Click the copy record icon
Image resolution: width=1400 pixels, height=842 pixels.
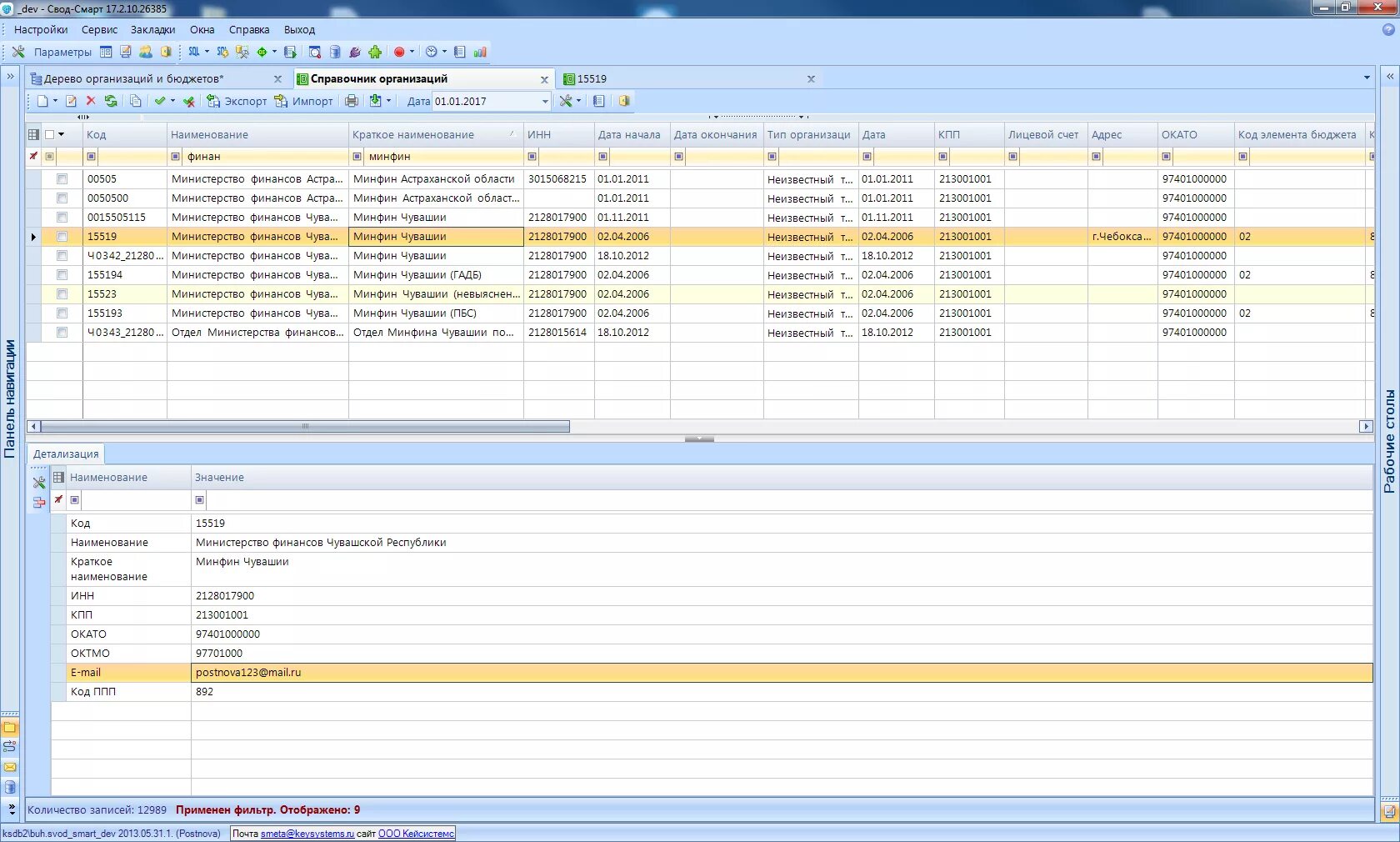click(x=135, y=101)
